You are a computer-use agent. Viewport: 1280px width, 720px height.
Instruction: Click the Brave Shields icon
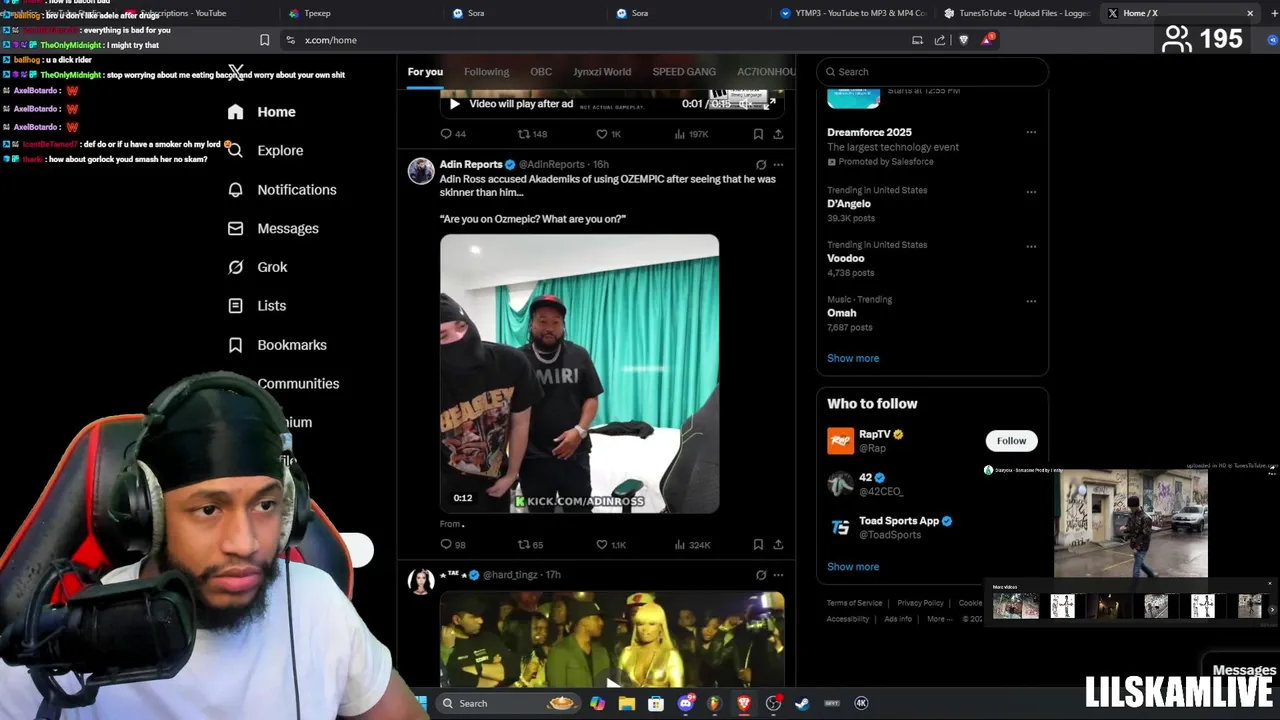[964, 40]
